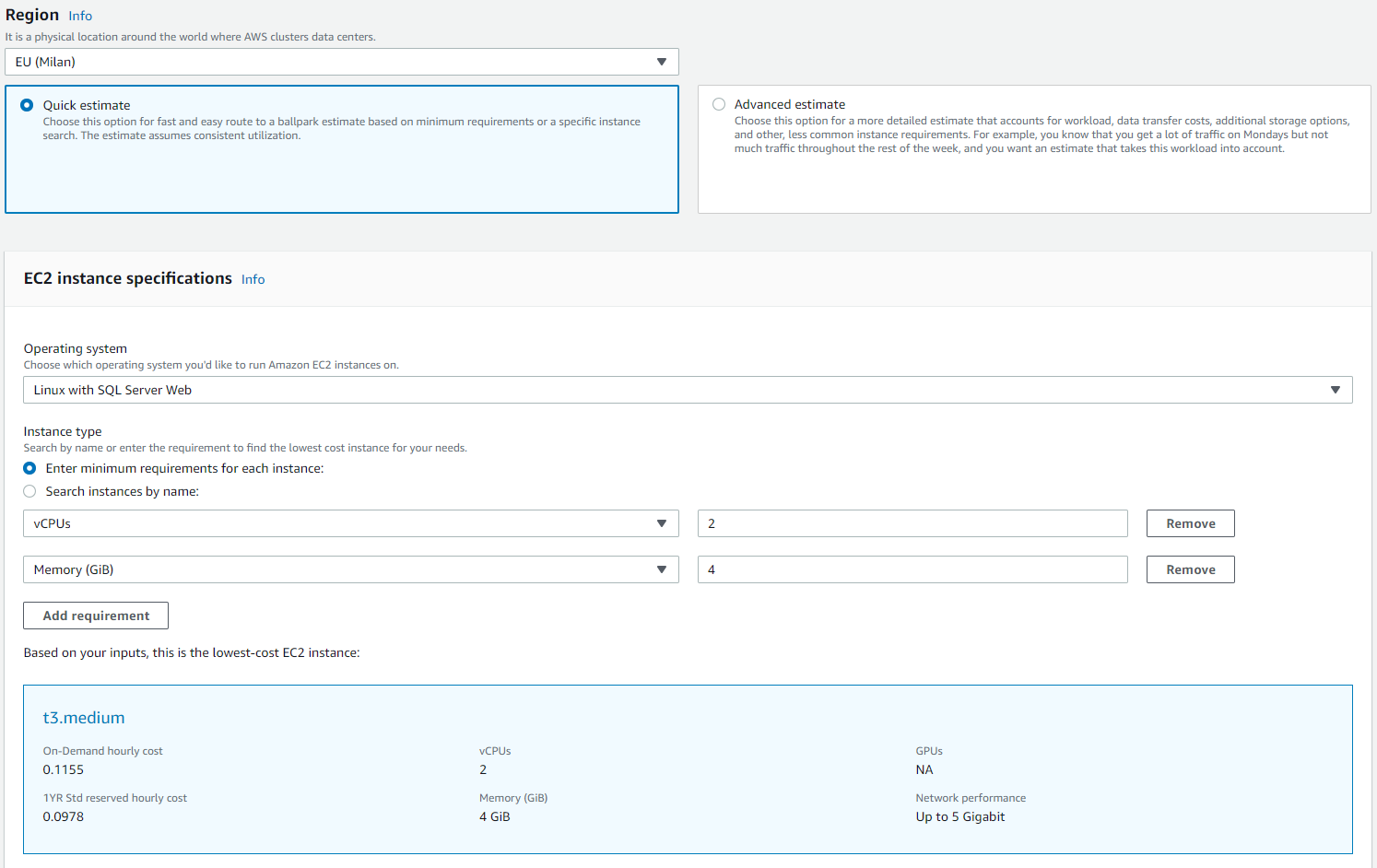
Task: Click the Info link next to Region
Action: pos(80,16)
